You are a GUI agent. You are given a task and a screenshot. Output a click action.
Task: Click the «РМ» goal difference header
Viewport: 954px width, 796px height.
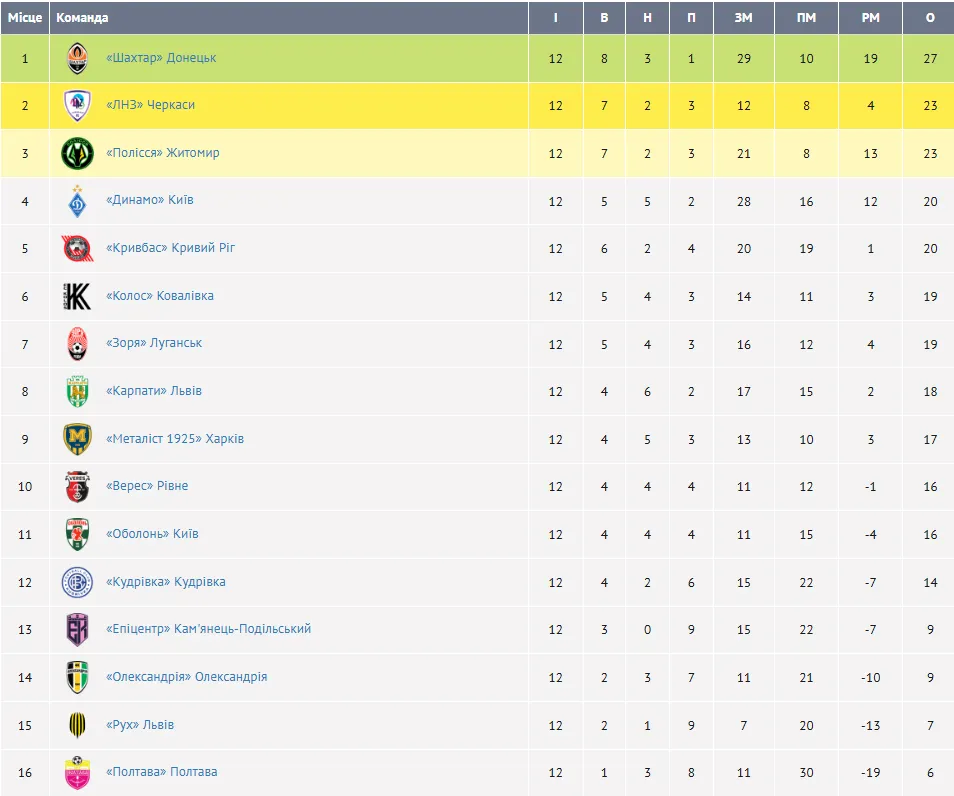pyautogui.click(x=870, y=18)
